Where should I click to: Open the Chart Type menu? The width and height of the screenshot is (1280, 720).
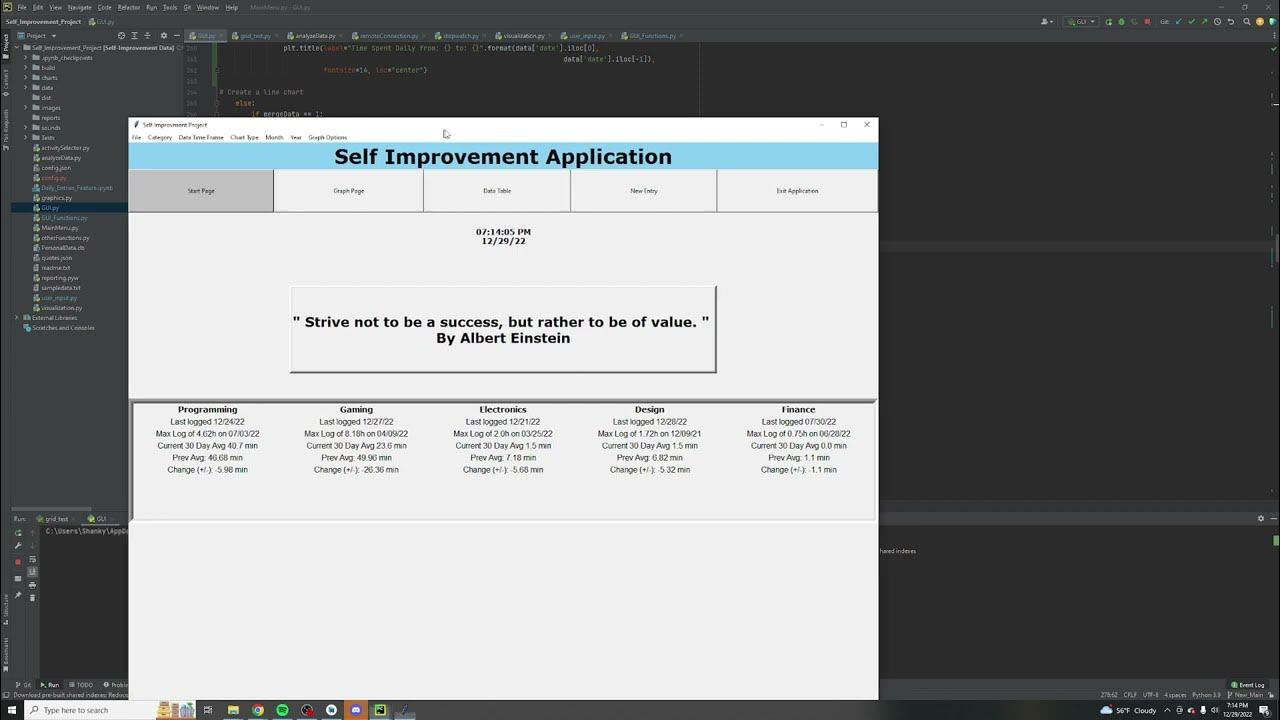tap(244, 137)
